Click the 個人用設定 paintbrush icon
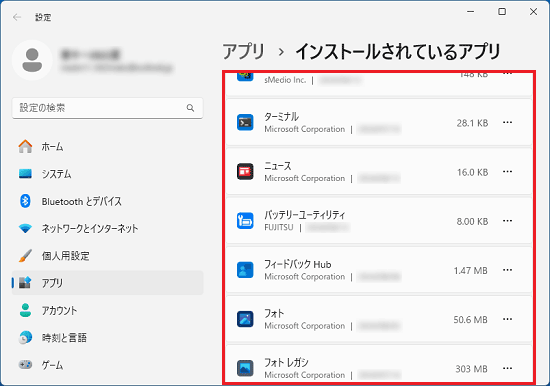550x386 pixels. (25, 256)
